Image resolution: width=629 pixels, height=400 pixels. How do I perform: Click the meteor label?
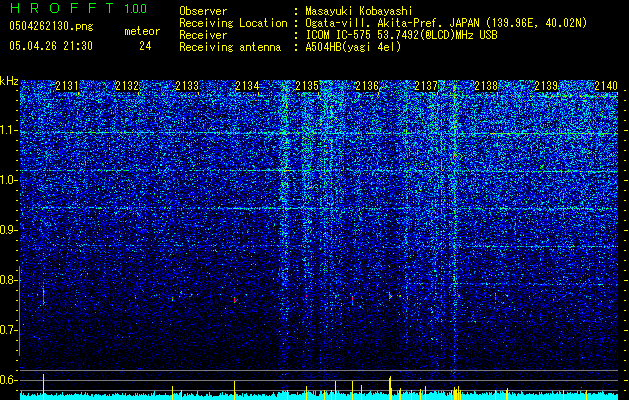142,31
